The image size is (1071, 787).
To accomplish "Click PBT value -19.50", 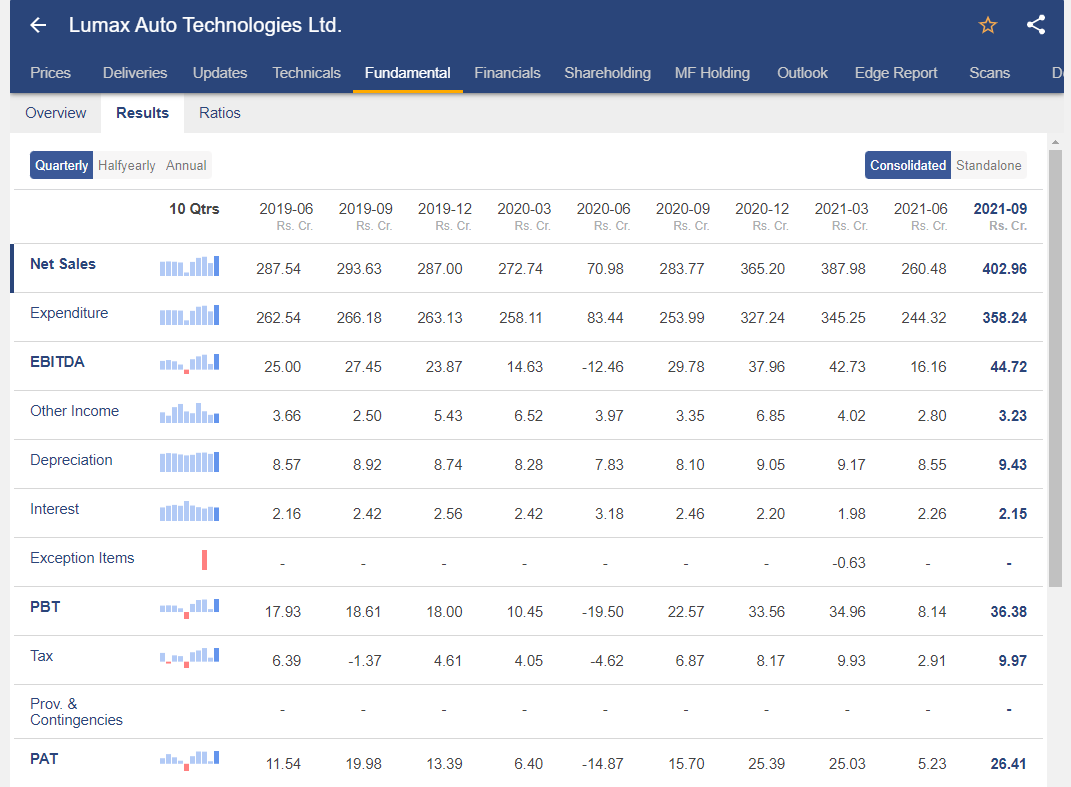I will point(602,611).
